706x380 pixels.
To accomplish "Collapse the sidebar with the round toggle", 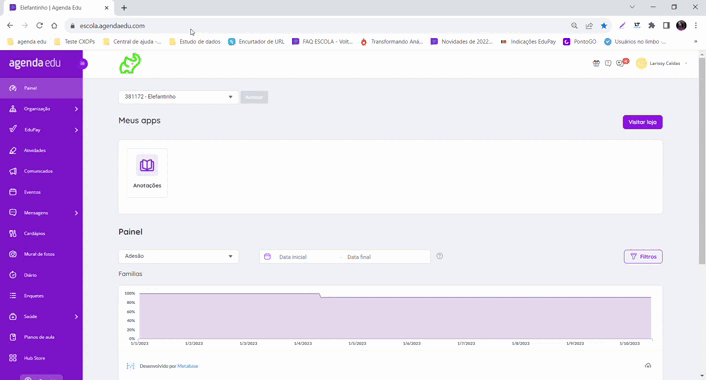I will (x=83, y=63).
